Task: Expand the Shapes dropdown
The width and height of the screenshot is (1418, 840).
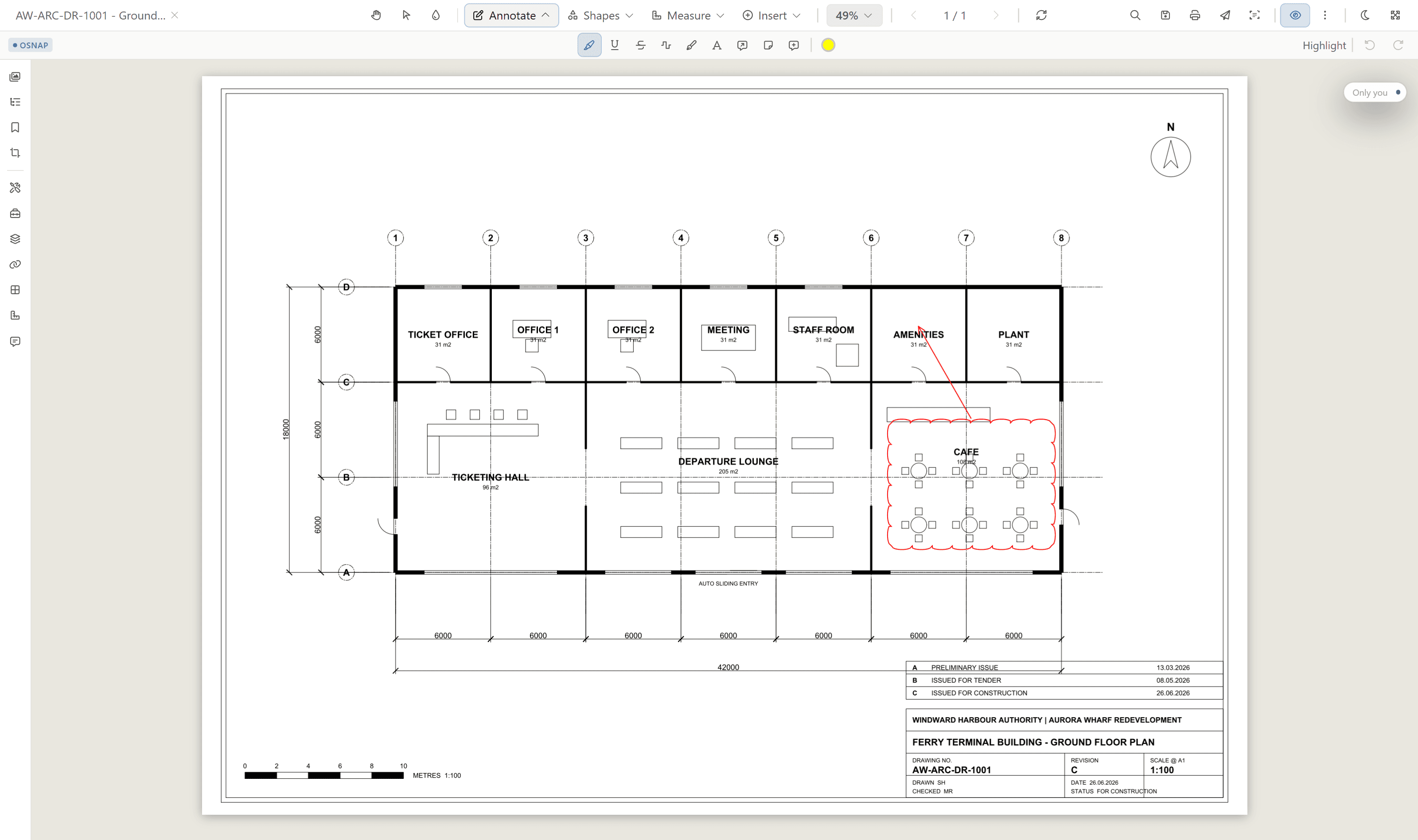Action: (x=600, y=15)
